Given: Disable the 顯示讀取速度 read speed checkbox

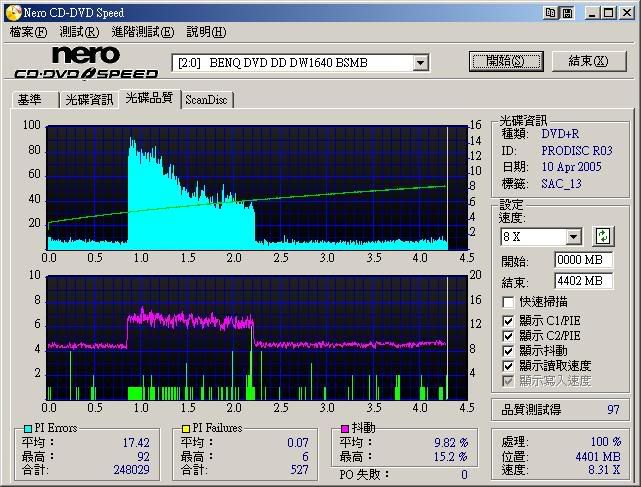Looking at the screenshot, I should (508, 366).
